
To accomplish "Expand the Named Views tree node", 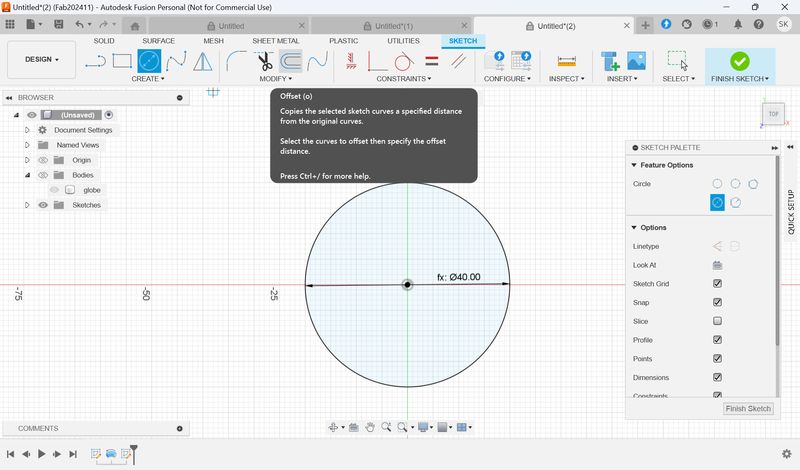I will 28,145.
